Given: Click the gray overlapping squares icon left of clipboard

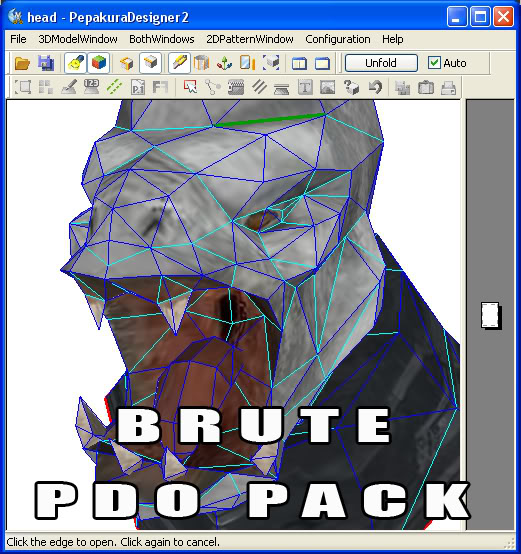Looking at the screenshot, I should pyautogui.click(x=403, y=88).
